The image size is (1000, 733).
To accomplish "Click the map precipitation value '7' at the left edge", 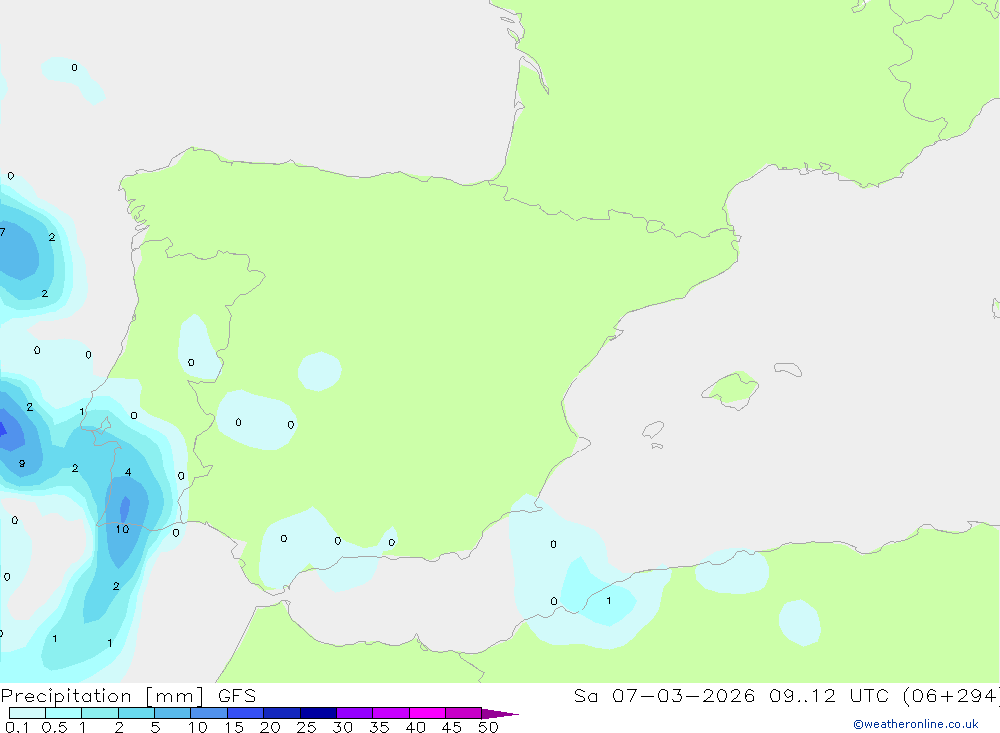I will point(3,232).
